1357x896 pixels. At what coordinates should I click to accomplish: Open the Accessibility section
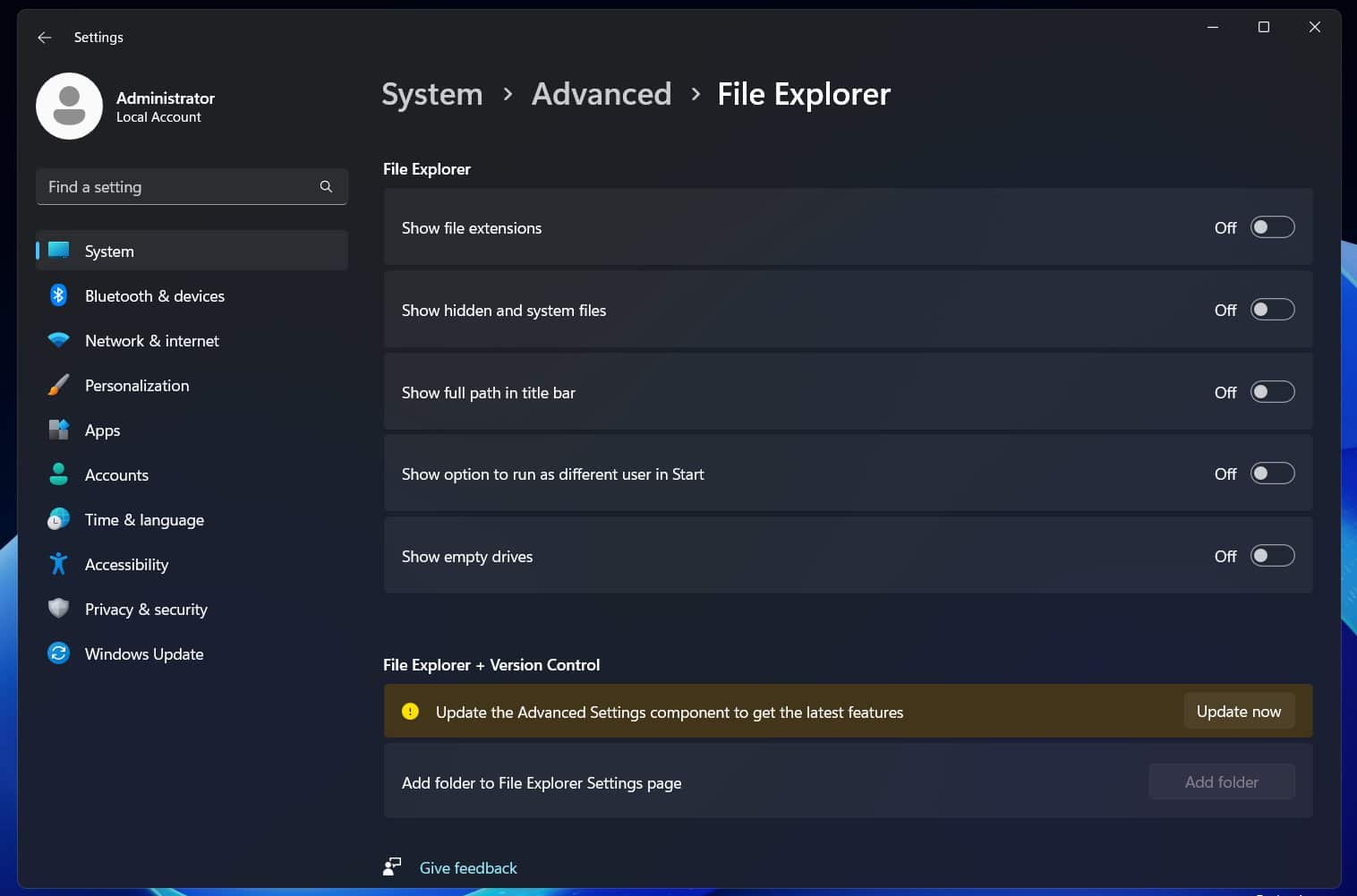pyautogui.click(x=126, y=565)
